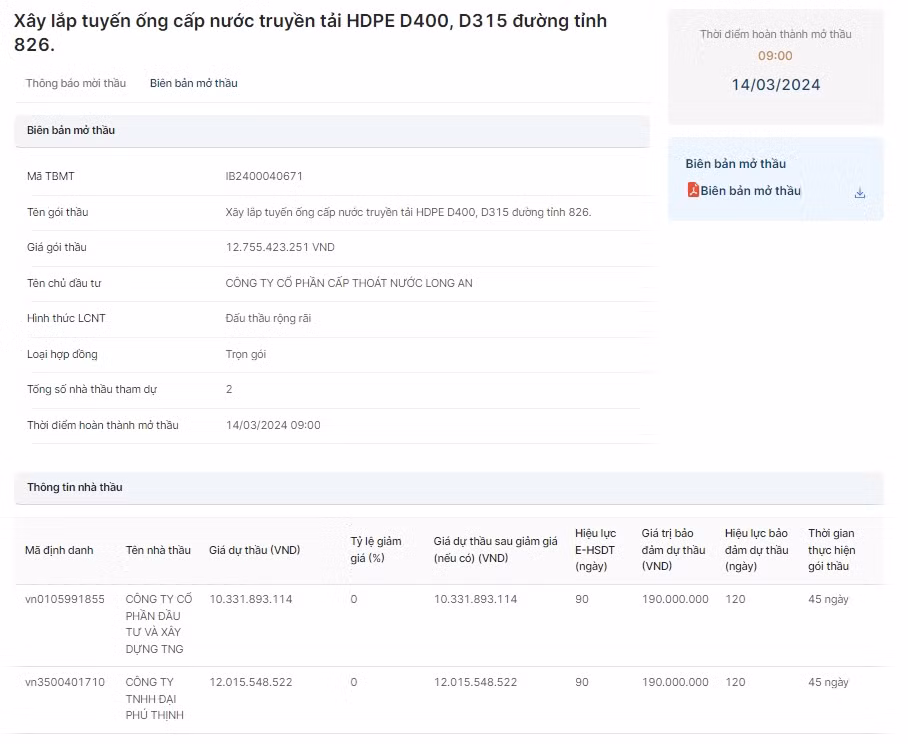Image resolution: width=908 pixels, height=744 pixels.
Task: Collapse the Thông tin nhà thầu section header
Action: [x=448, y=487]
